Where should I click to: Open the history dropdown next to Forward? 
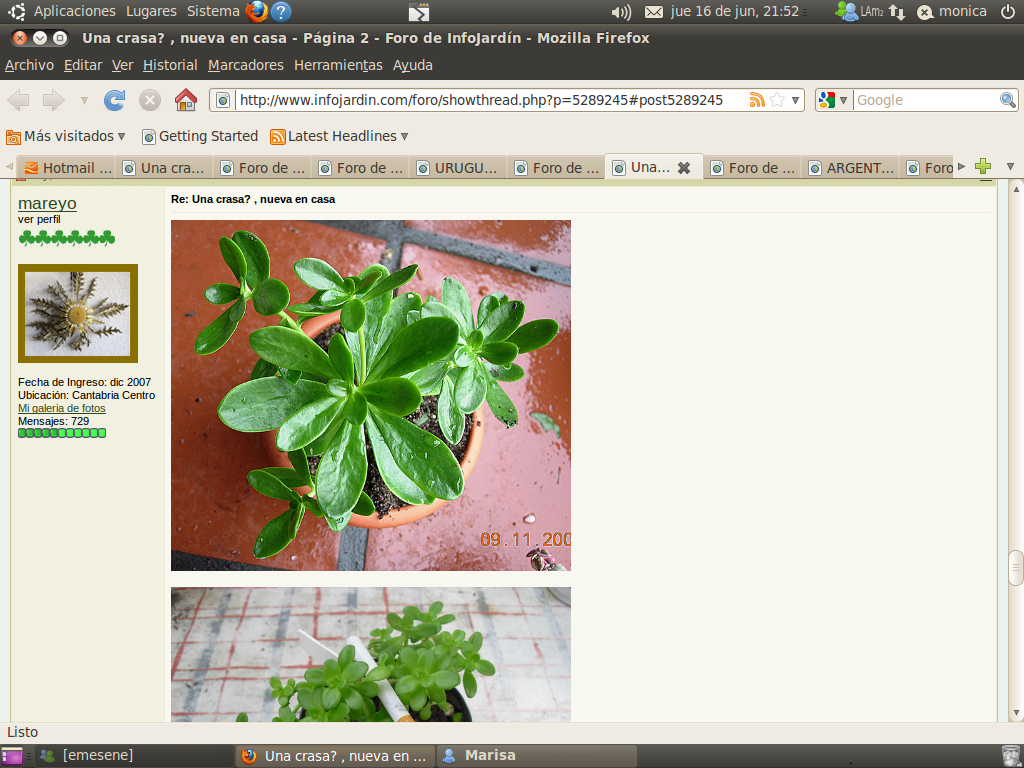[x=84, y=100]
